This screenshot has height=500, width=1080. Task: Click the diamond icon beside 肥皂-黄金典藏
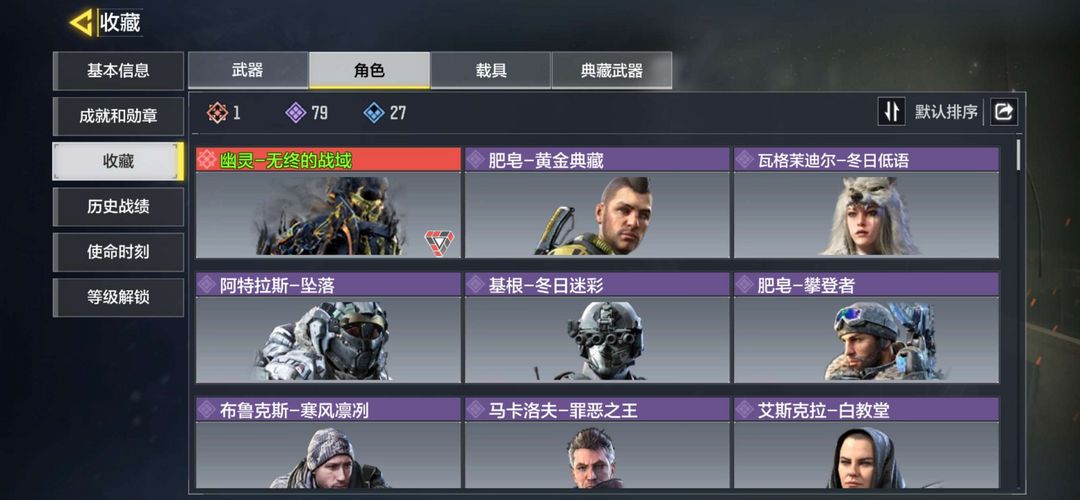(475, 160)
